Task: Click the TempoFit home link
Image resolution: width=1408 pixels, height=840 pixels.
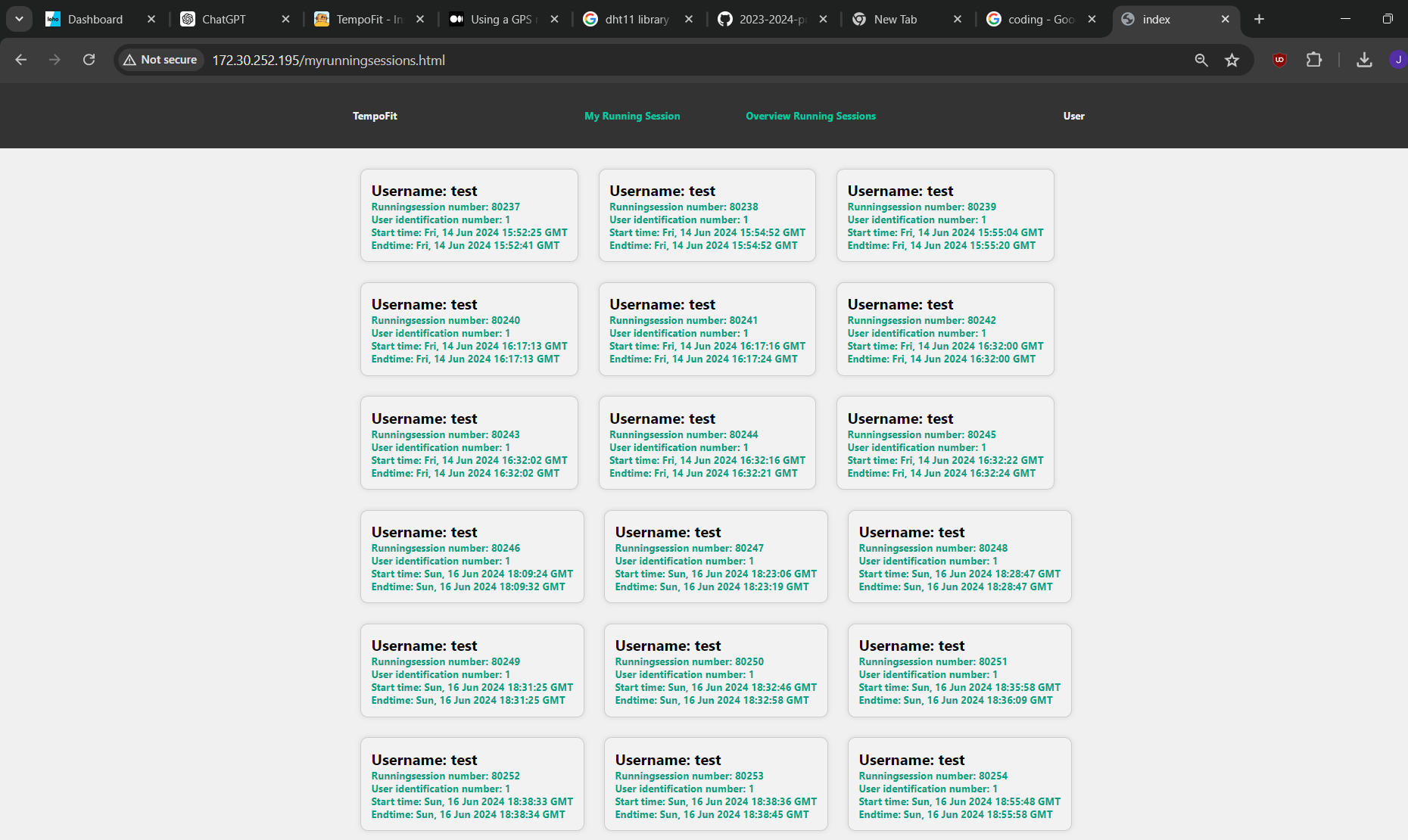Action: 375,116
